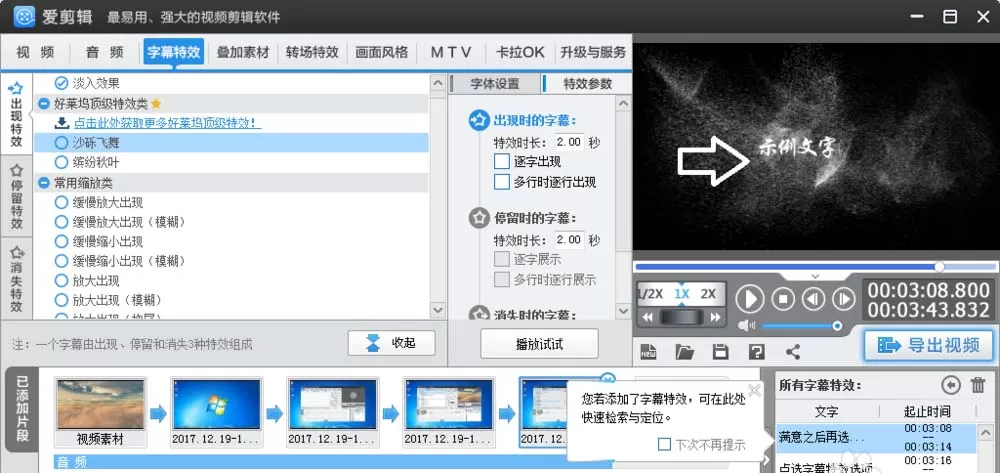Click the 出现时的字幕 star icon

[x=478, y=120]
